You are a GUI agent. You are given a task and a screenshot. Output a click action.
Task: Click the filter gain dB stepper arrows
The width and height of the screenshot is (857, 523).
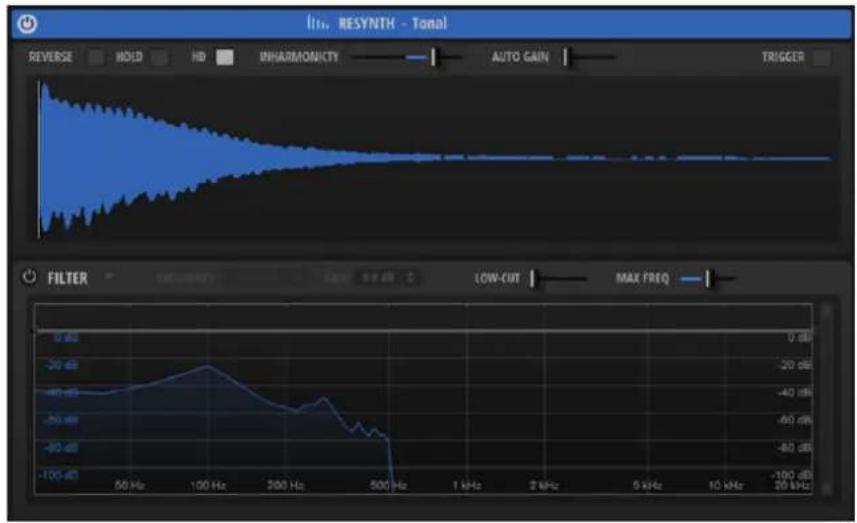point(410,278)
